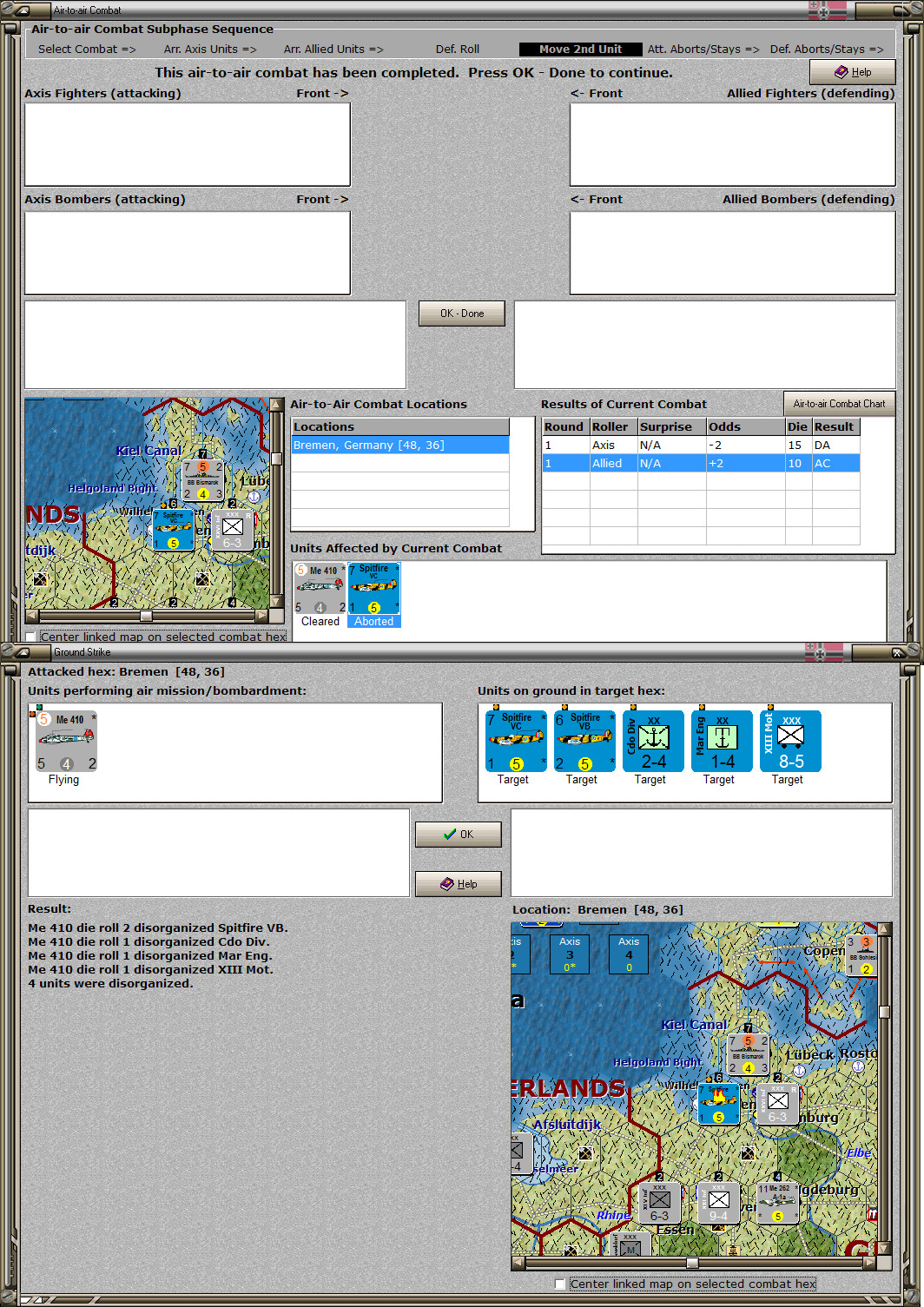Screen dimensions: 924x1307
Task: Click Ground Strike map scroll down arrow
Action: point(885,1248)
